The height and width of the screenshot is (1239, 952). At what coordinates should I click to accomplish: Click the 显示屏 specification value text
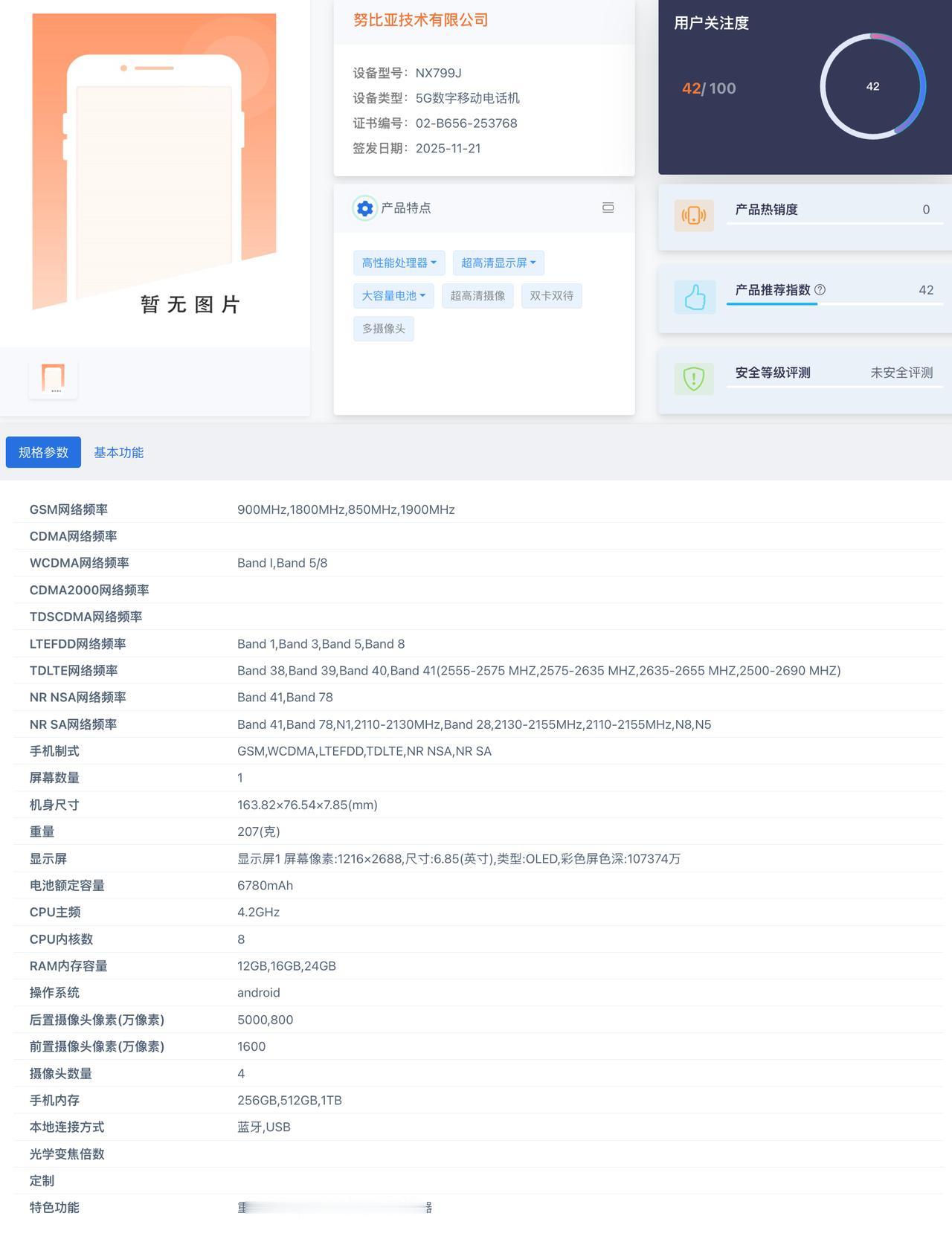pyautogui.click(x=459, y=859)
